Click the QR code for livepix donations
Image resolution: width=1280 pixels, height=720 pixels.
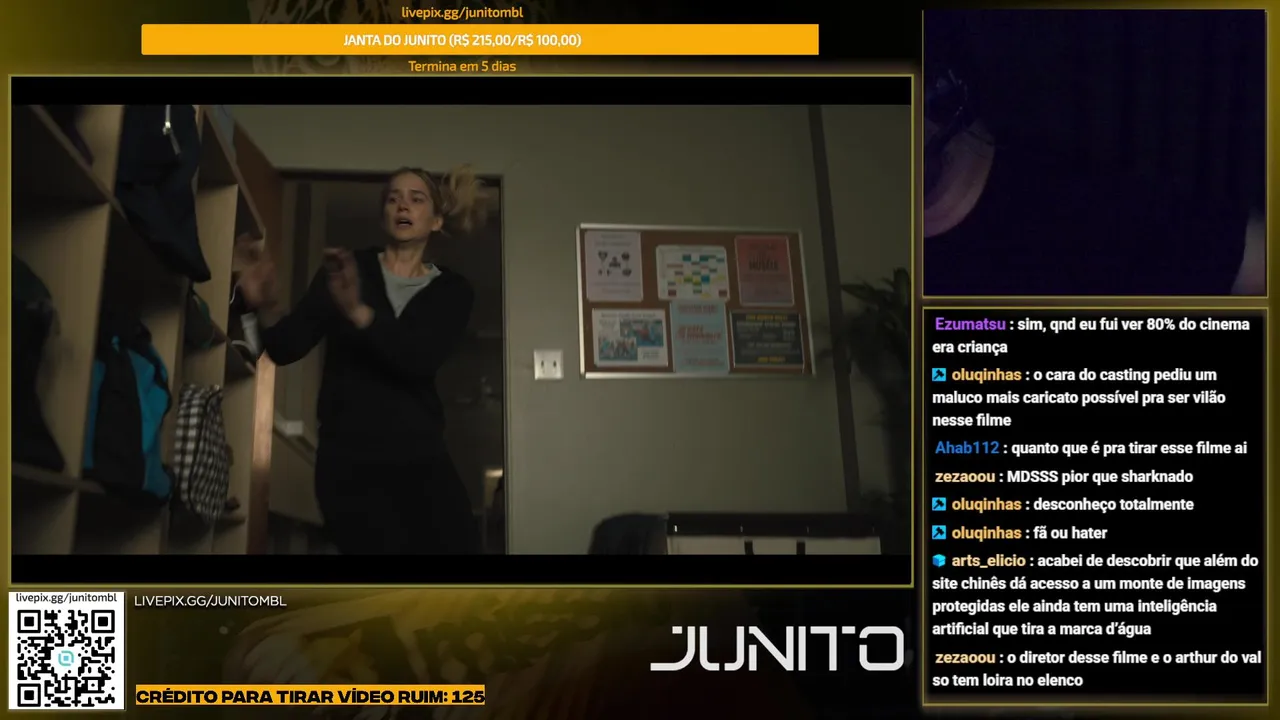click(x=67, y=657)
